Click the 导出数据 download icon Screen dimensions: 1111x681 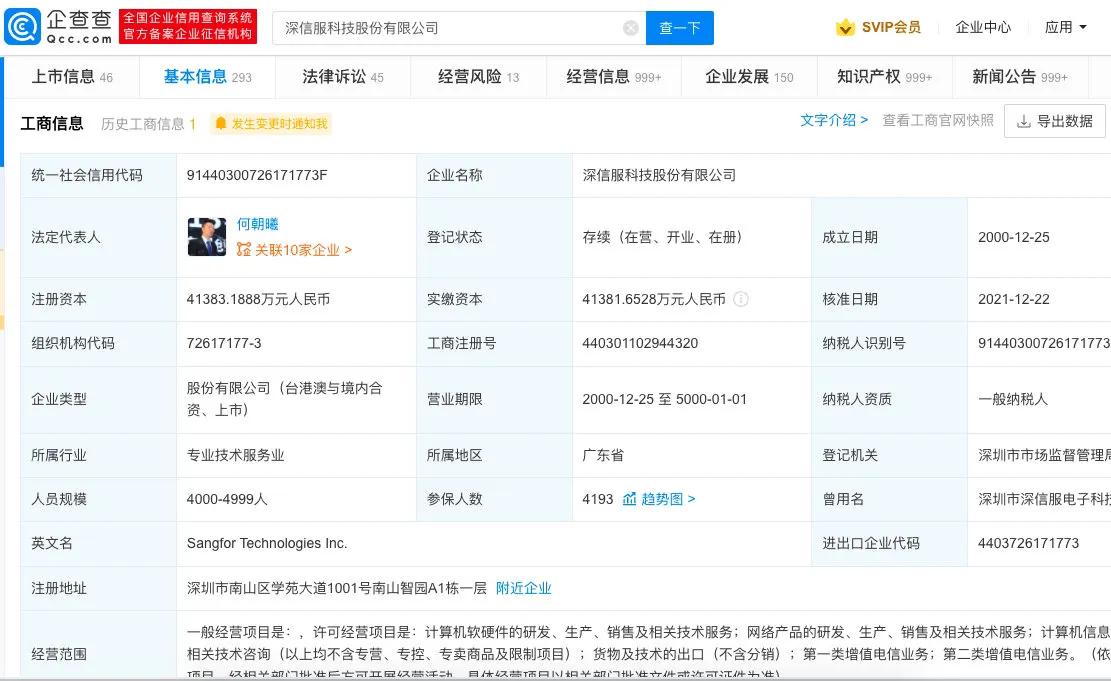pos(1022,122)
